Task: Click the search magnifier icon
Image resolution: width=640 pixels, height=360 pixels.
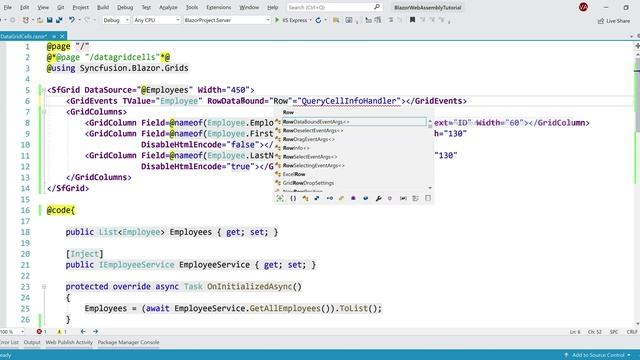Action: point(377,7)
